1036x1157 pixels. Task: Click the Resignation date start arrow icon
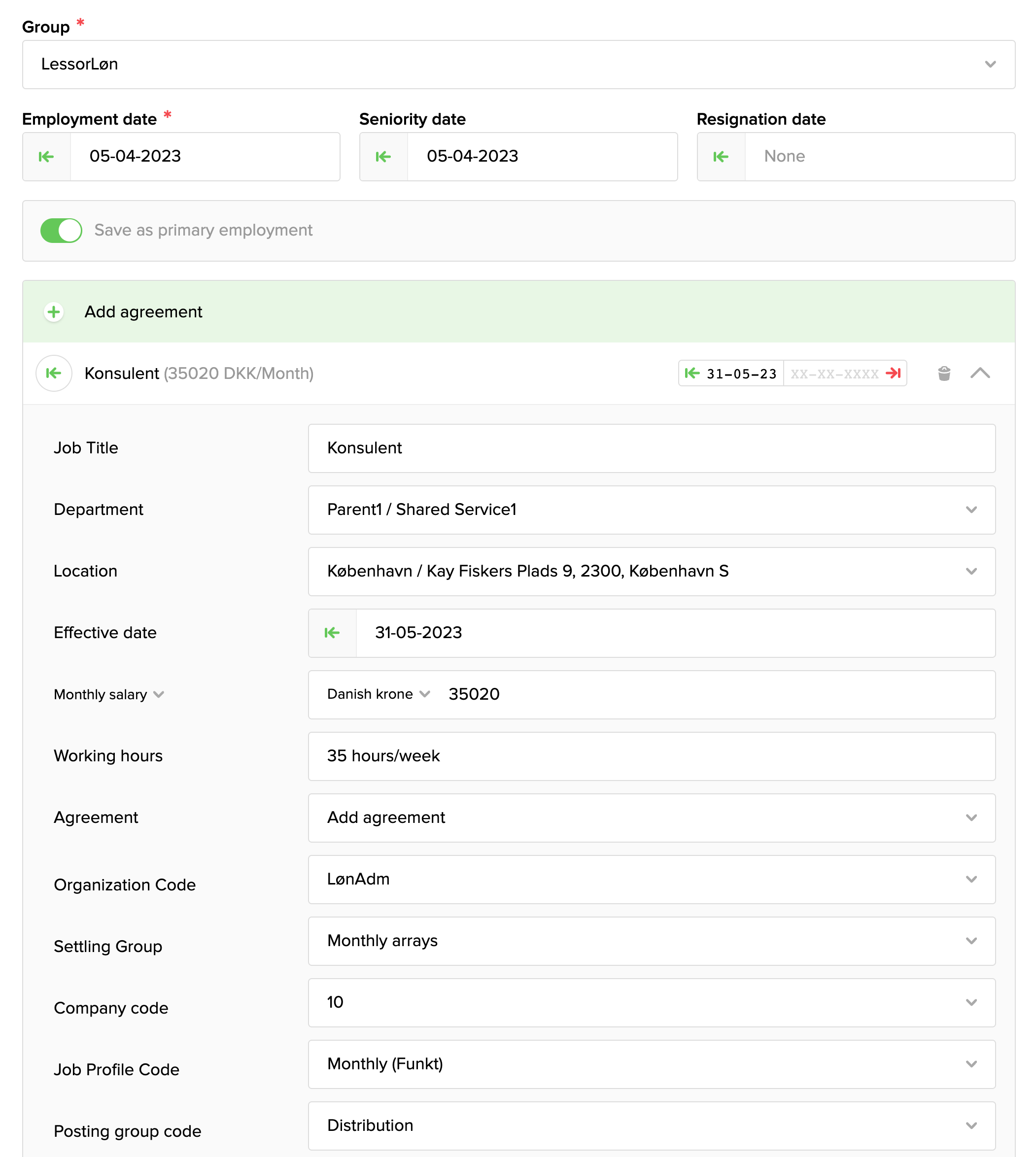pyautogui.click(x=721, y=157)
